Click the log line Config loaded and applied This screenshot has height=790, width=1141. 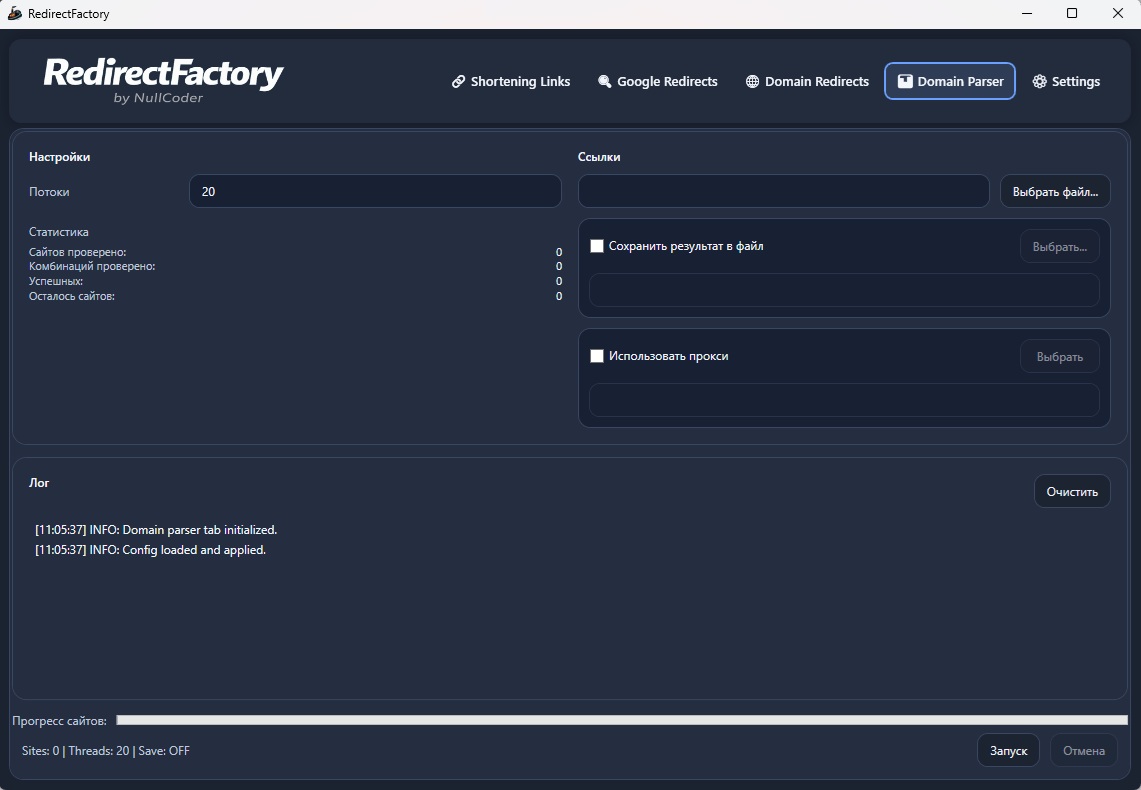[x=151, y=550]
